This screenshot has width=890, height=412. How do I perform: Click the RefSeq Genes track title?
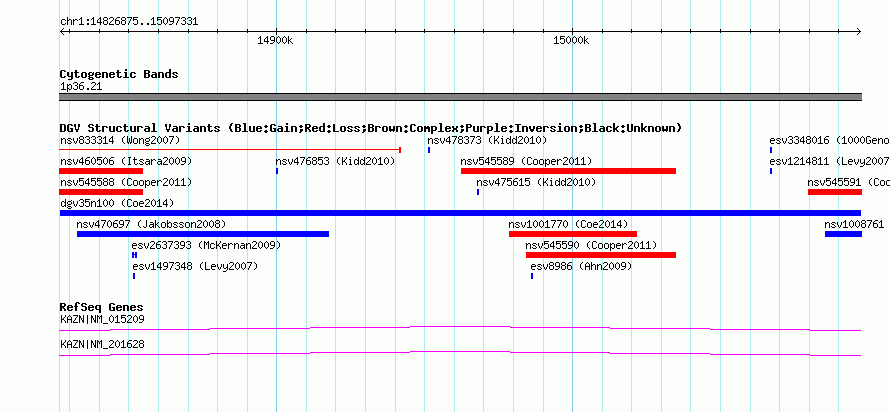102,308
